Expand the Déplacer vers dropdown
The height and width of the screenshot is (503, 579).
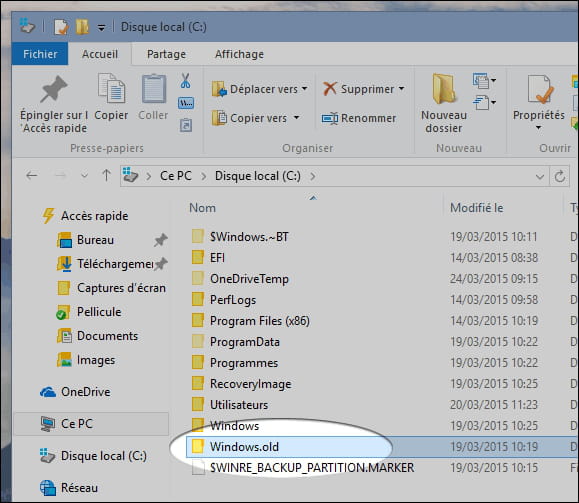[x=304, y=89]
